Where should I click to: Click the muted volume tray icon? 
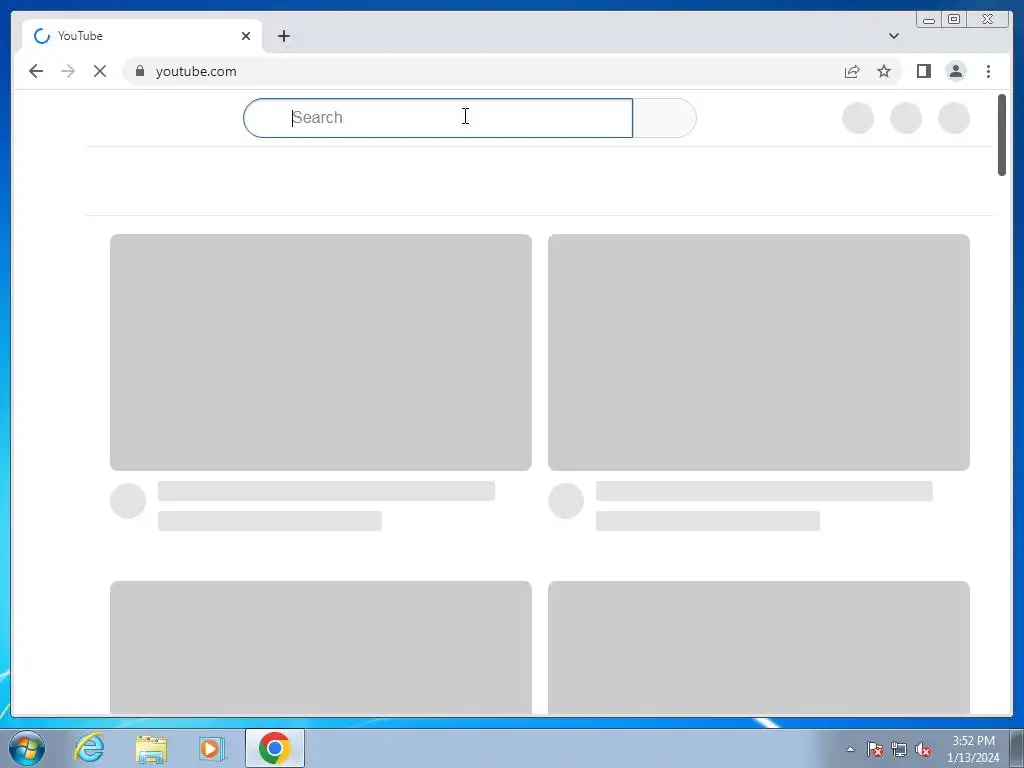(x=923, y=749)
